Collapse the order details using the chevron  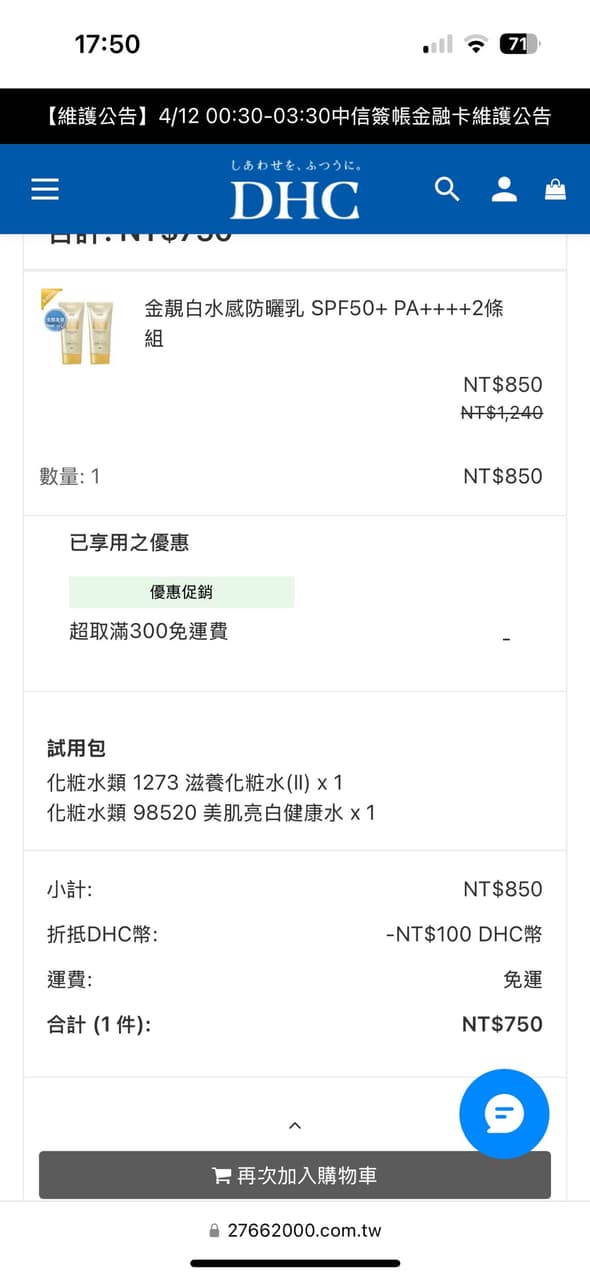(295, 1125)
